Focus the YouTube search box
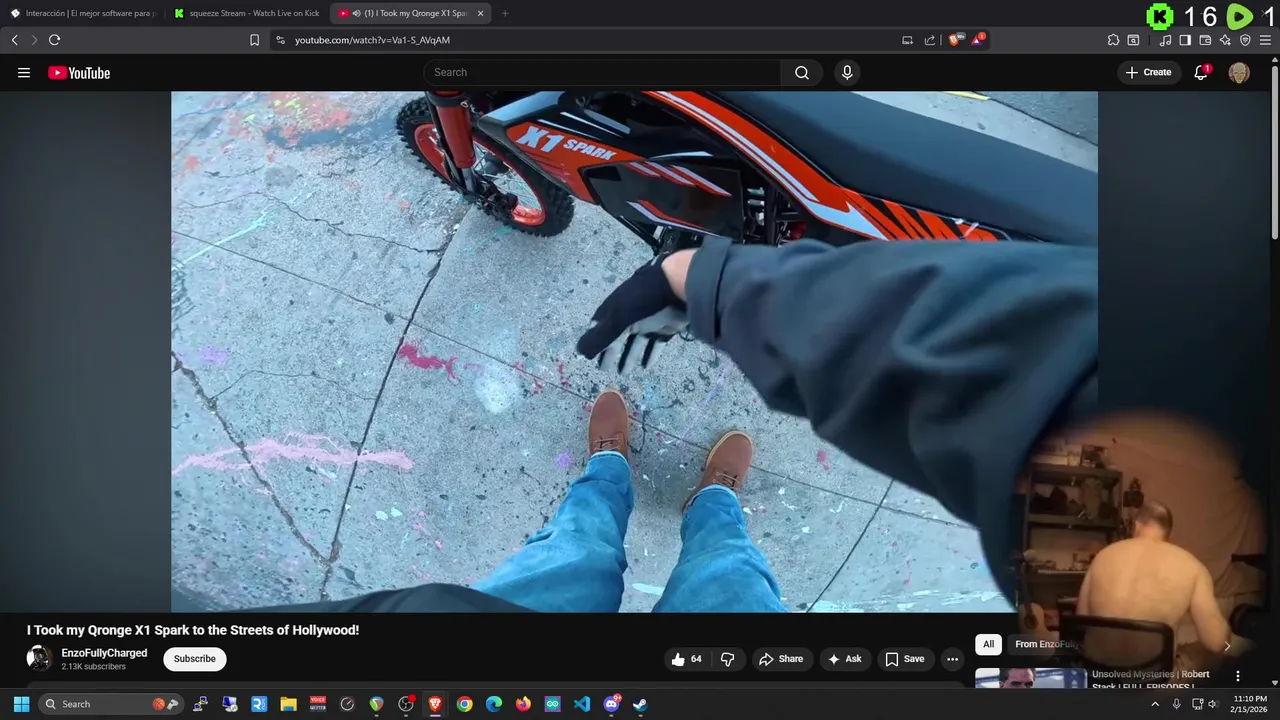Image resolution: width=1280 pixels, height=720 pixels. pos(602,72)
